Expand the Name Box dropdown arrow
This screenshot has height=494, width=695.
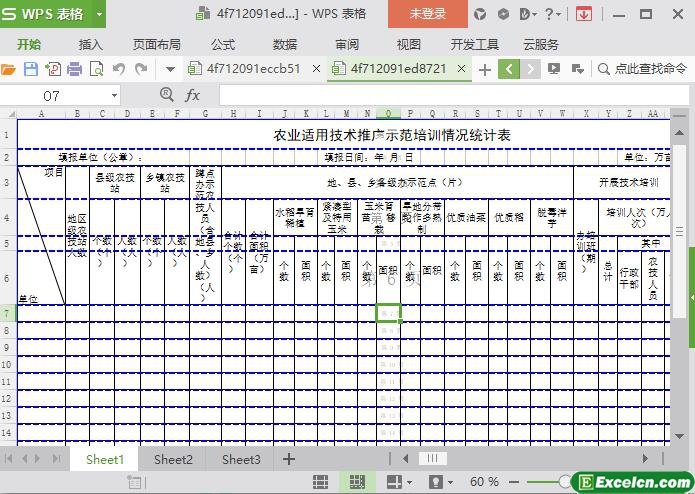(x=115, y=95)
